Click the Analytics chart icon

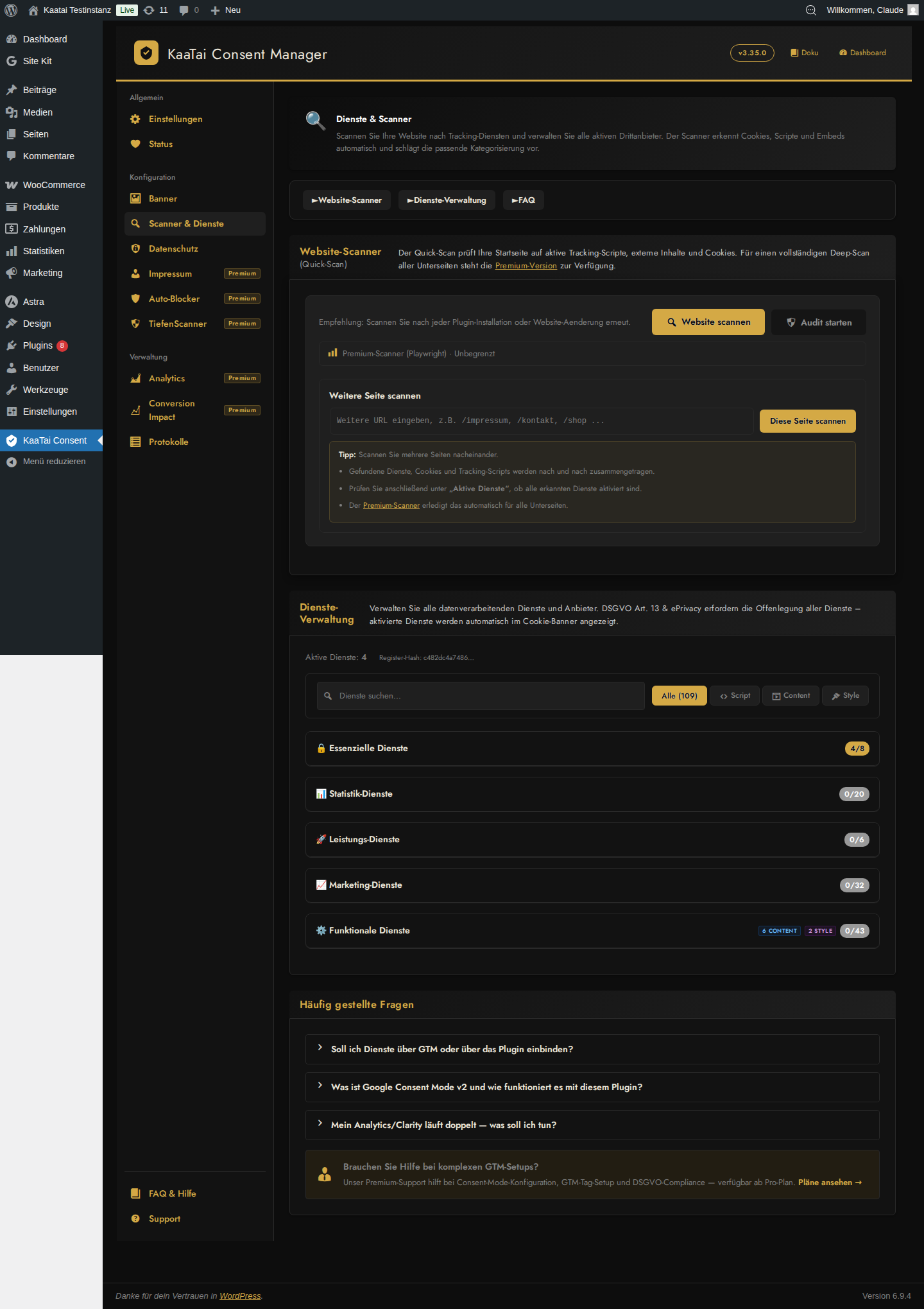(135, 379)
